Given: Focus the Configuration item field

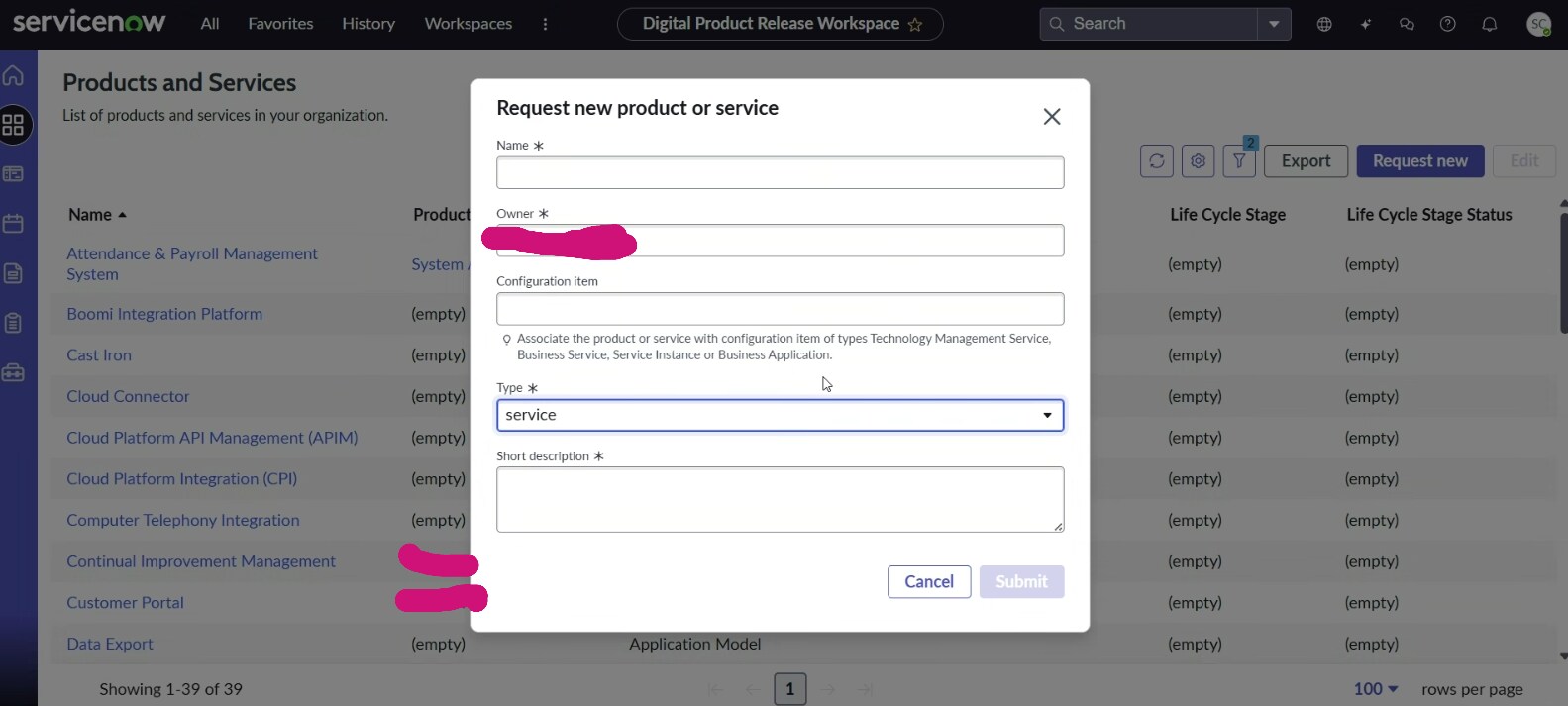Looking at the screenshot, I should [x=781, y=309].
